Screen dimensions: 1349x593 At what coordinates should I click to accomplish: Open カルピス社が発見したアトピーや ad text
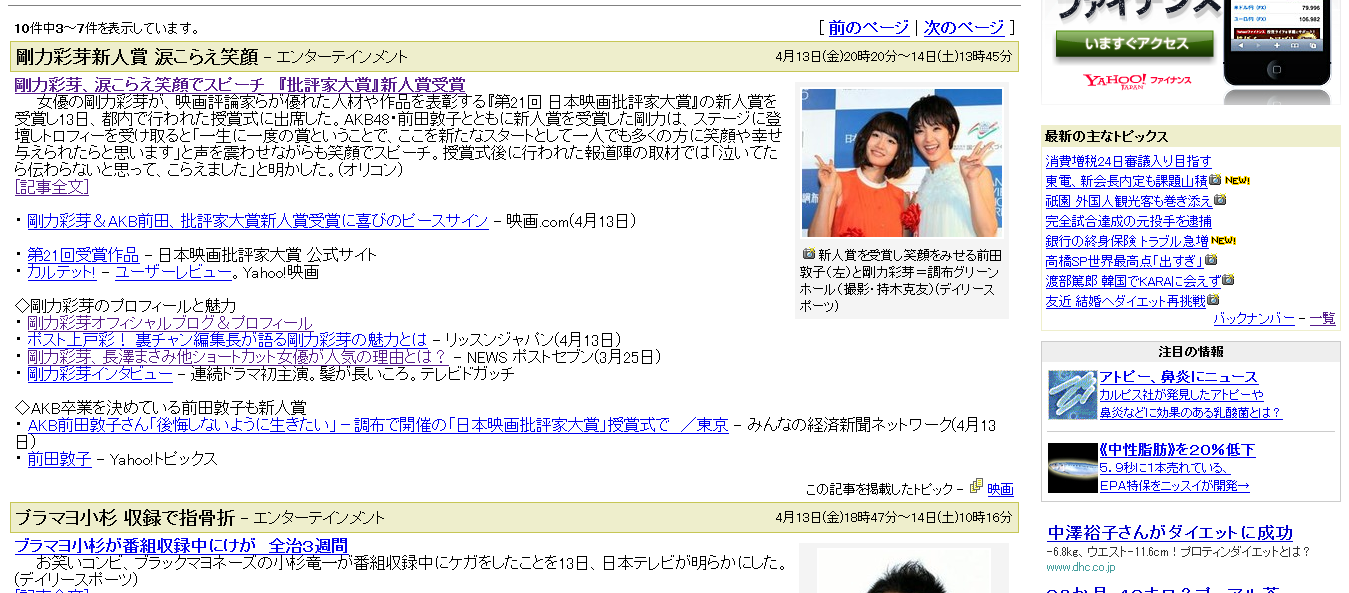[1181, 395]
